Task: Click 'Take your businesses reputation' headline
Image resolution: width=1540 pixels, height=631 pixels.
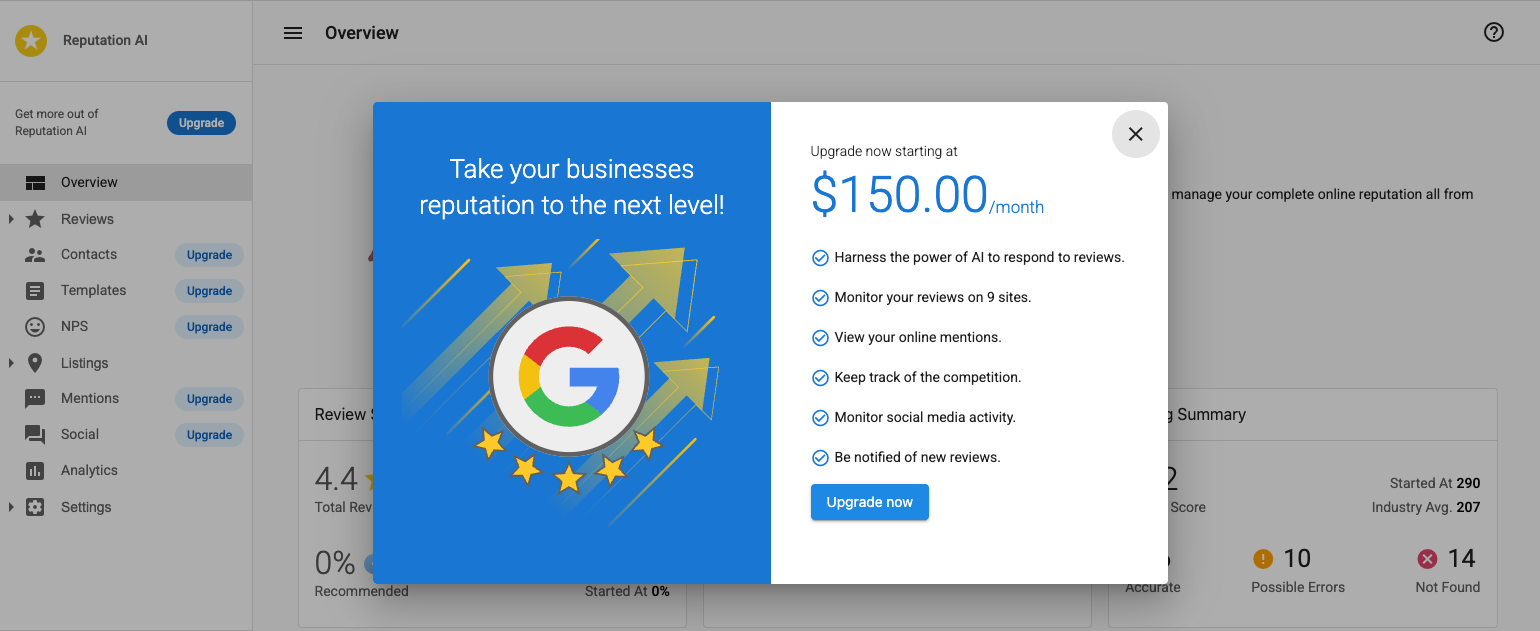Action: point(572,187)
